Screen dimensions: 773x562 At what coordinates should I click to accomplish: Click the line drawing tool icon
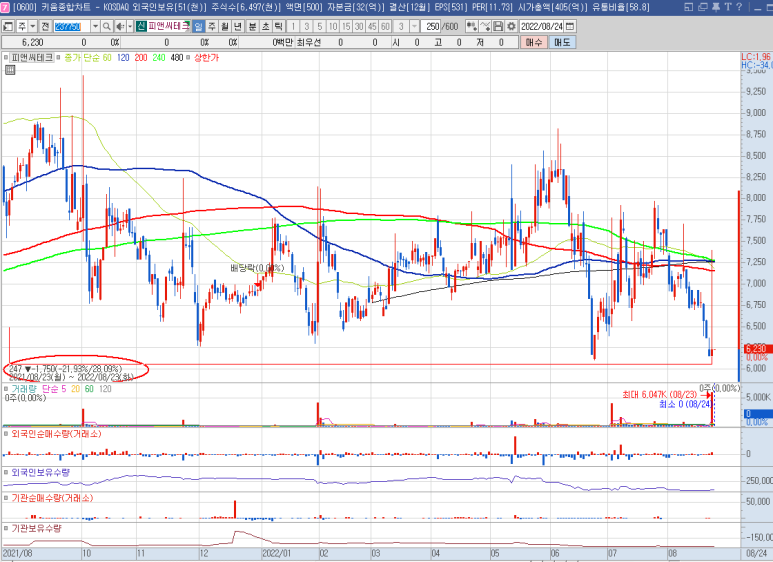coord(485,26)
